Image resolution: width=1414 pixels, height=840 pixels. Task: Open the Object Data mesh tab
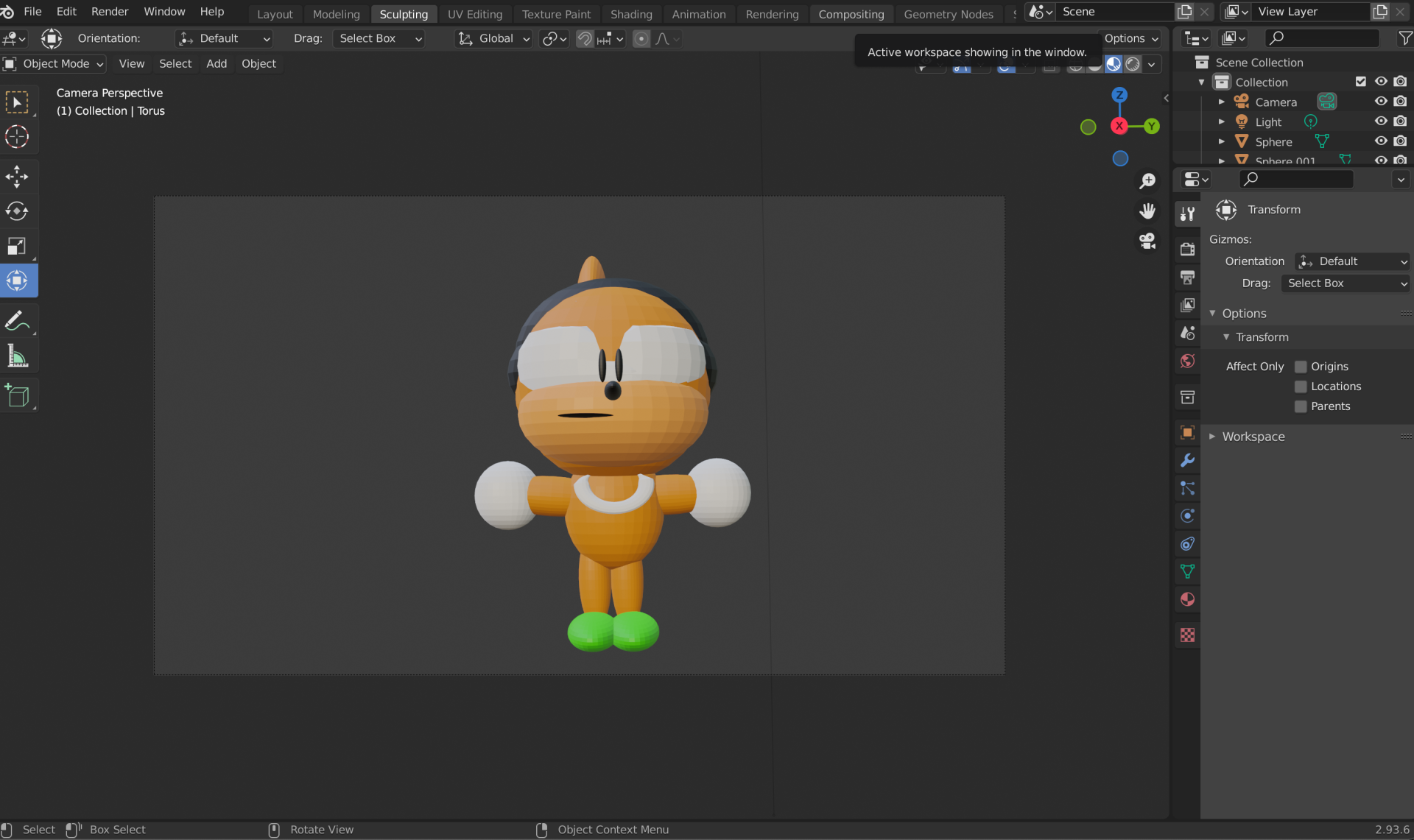[x=1187, y=571]
